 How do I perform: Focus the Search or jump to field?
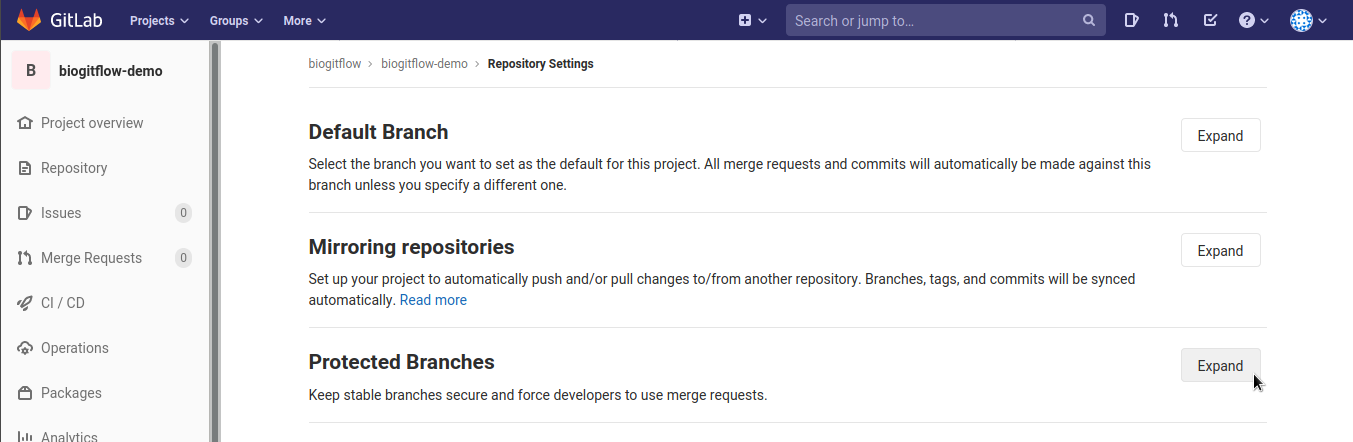click(x=945, y=20)
